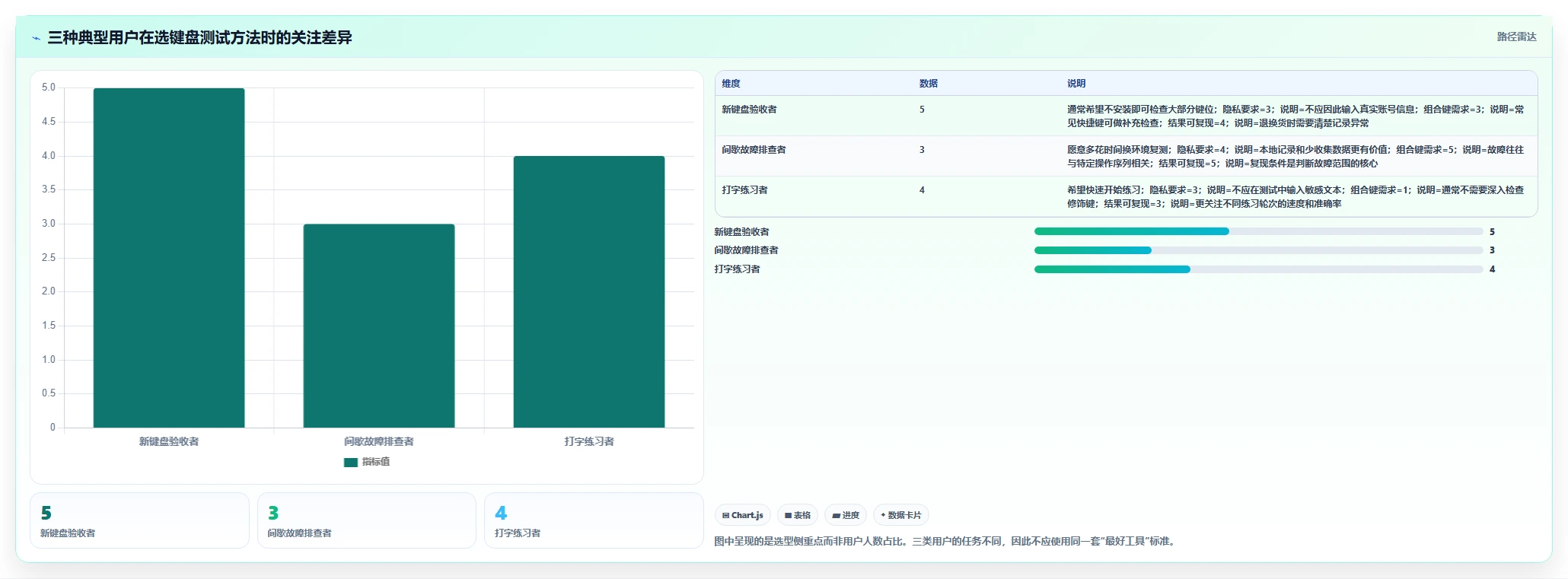
Task: Click the 新键盘验收者 progress bar
Action: [1258, 231]
